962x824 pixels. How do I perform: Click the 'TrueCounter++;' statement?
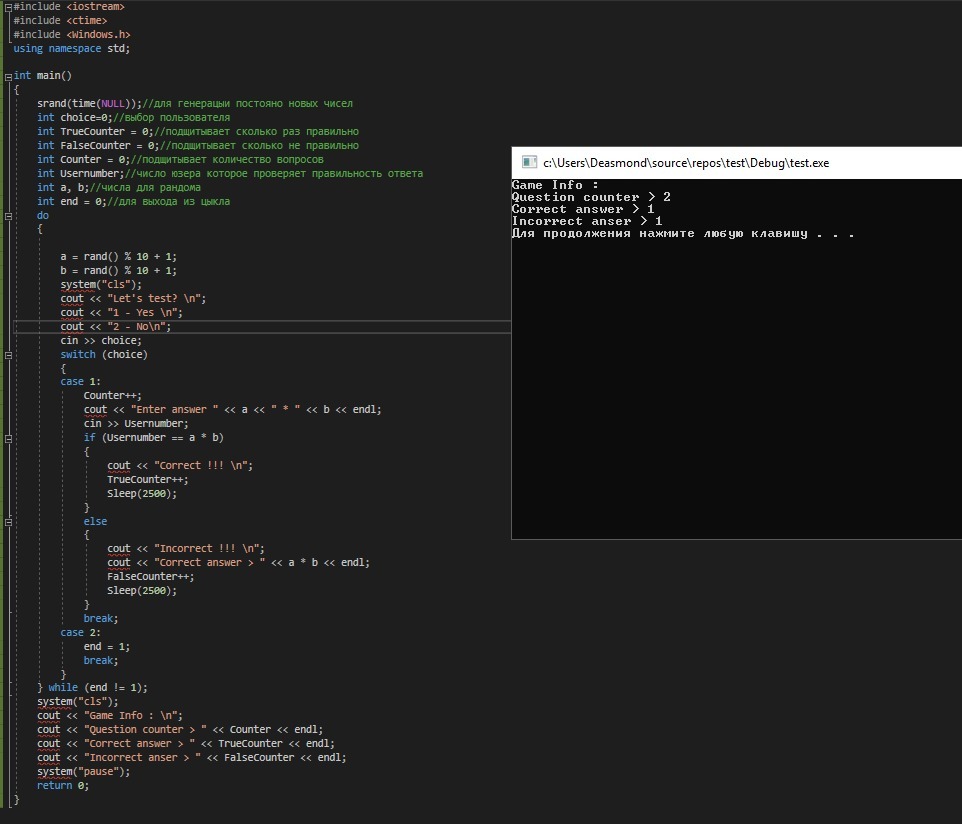click(148, 480)
